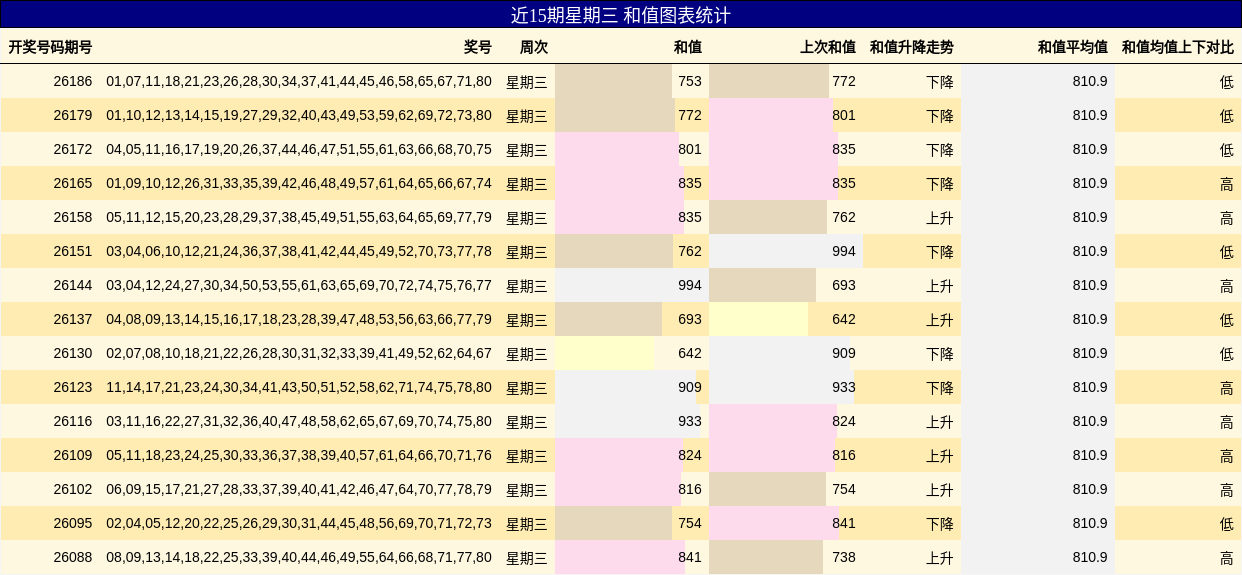Click the 和值平均值 column header
The image size is (1242, 575).
coord(1073,47)
